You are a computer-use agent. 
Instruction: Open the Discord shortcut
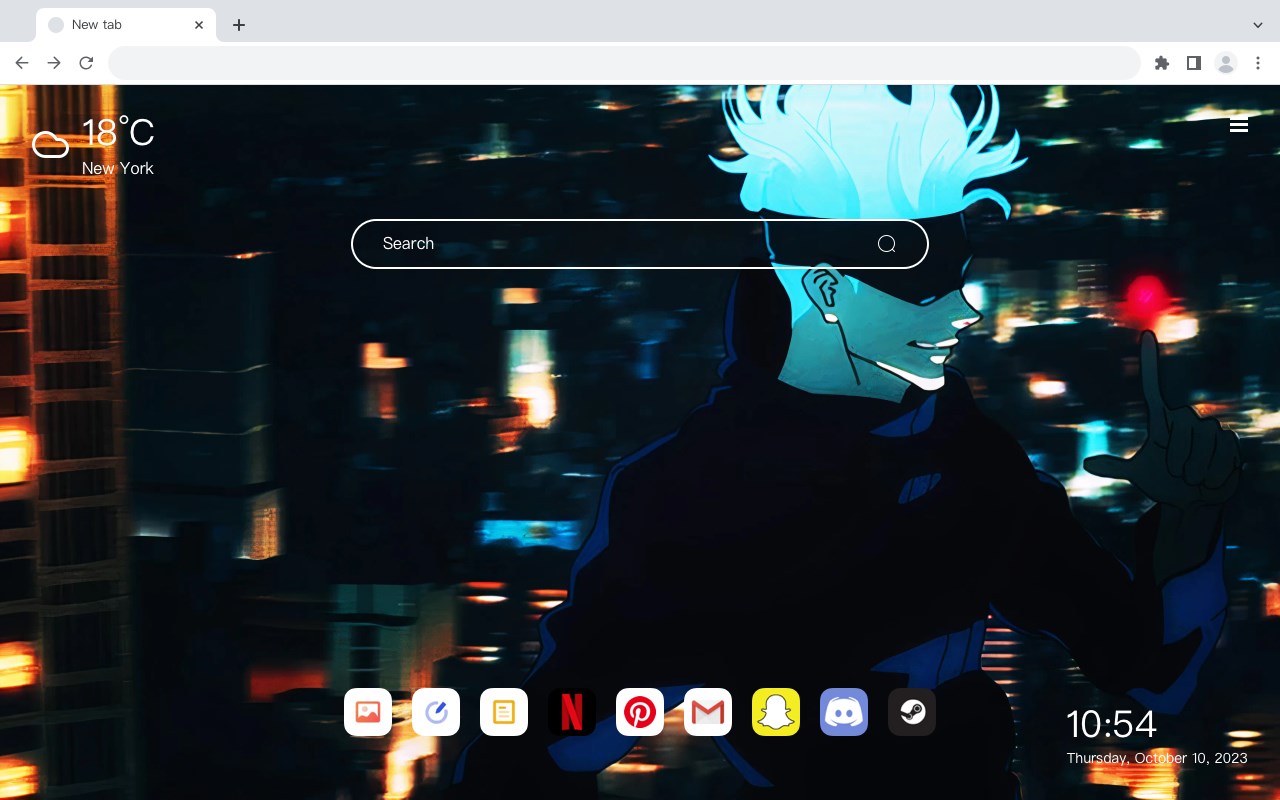click(x=844, y=712)
